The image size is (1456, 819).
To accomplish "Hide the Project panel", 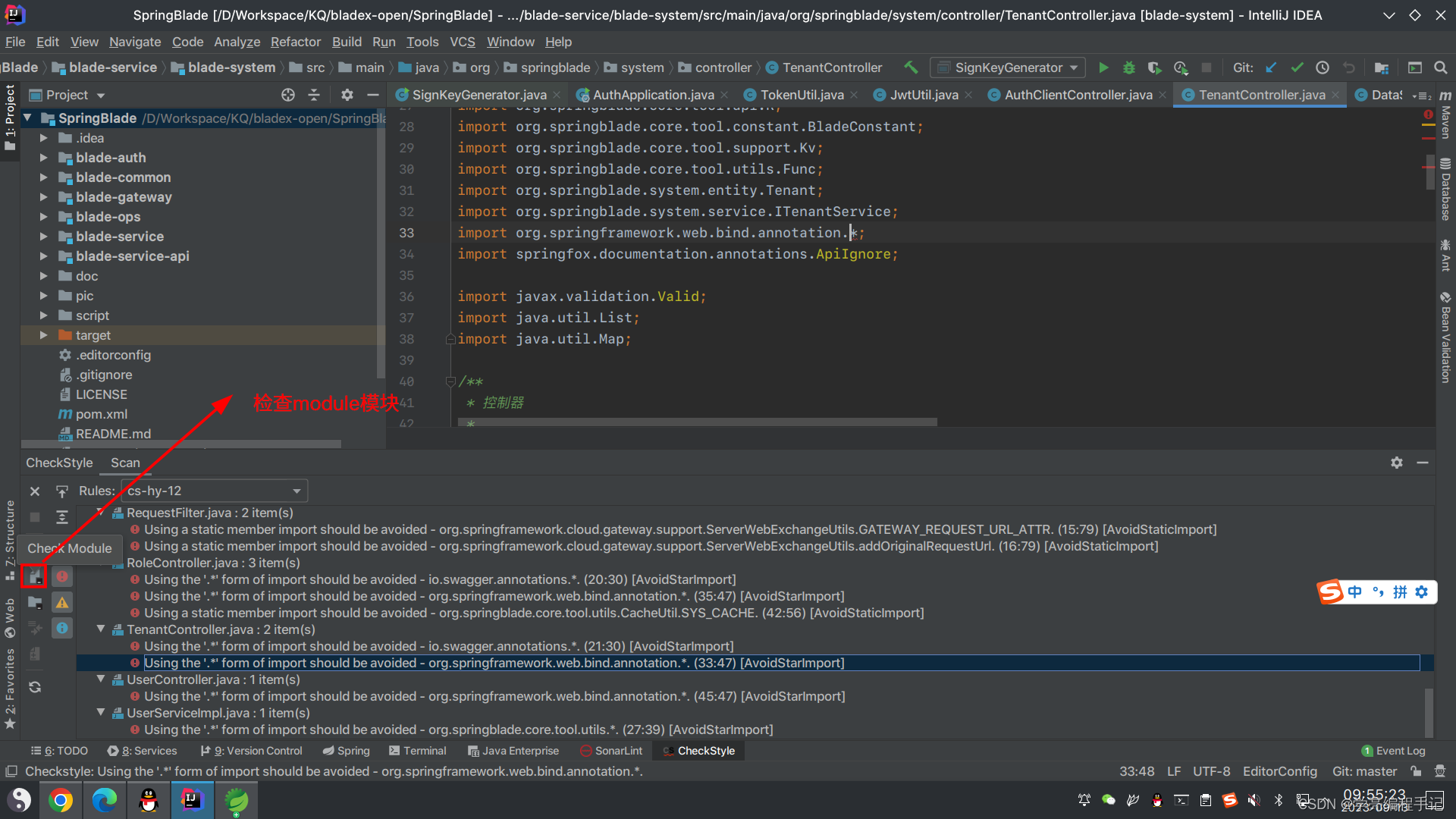I will click(372, 95).
